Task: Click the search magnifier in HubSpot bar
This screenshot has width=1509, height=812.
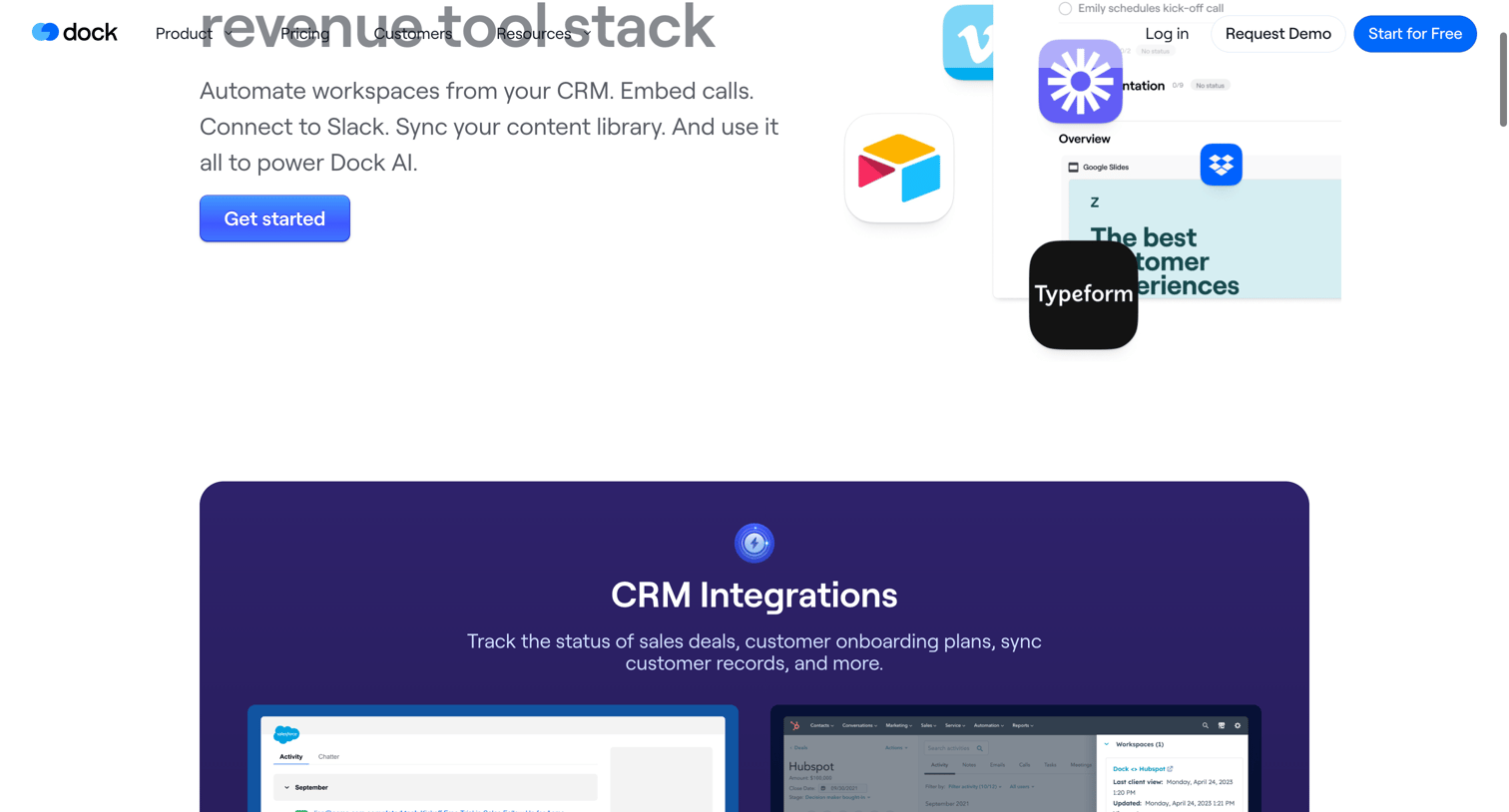Action: pos(1205,725)
